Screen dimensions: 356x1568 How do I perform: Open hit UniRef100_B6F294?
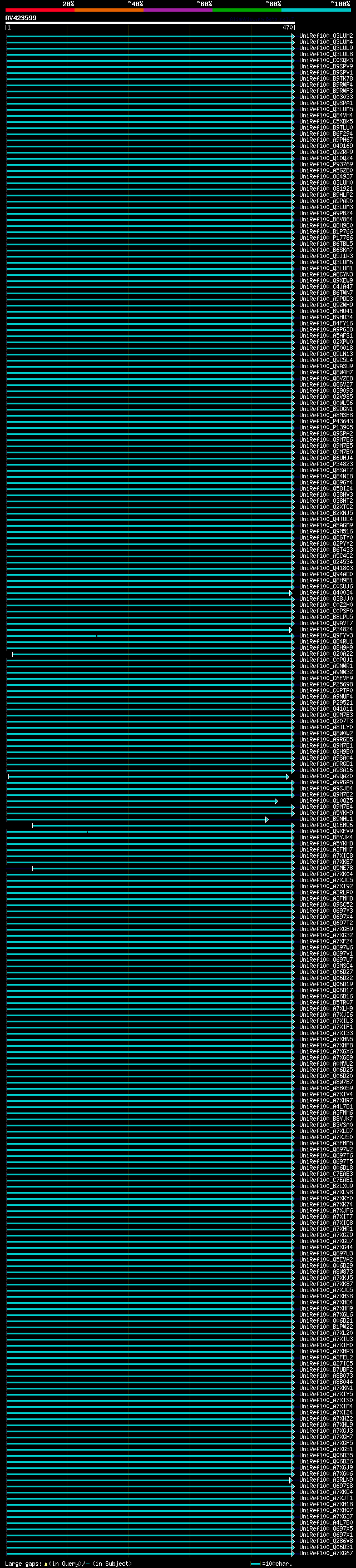click(x=326, y=134)
